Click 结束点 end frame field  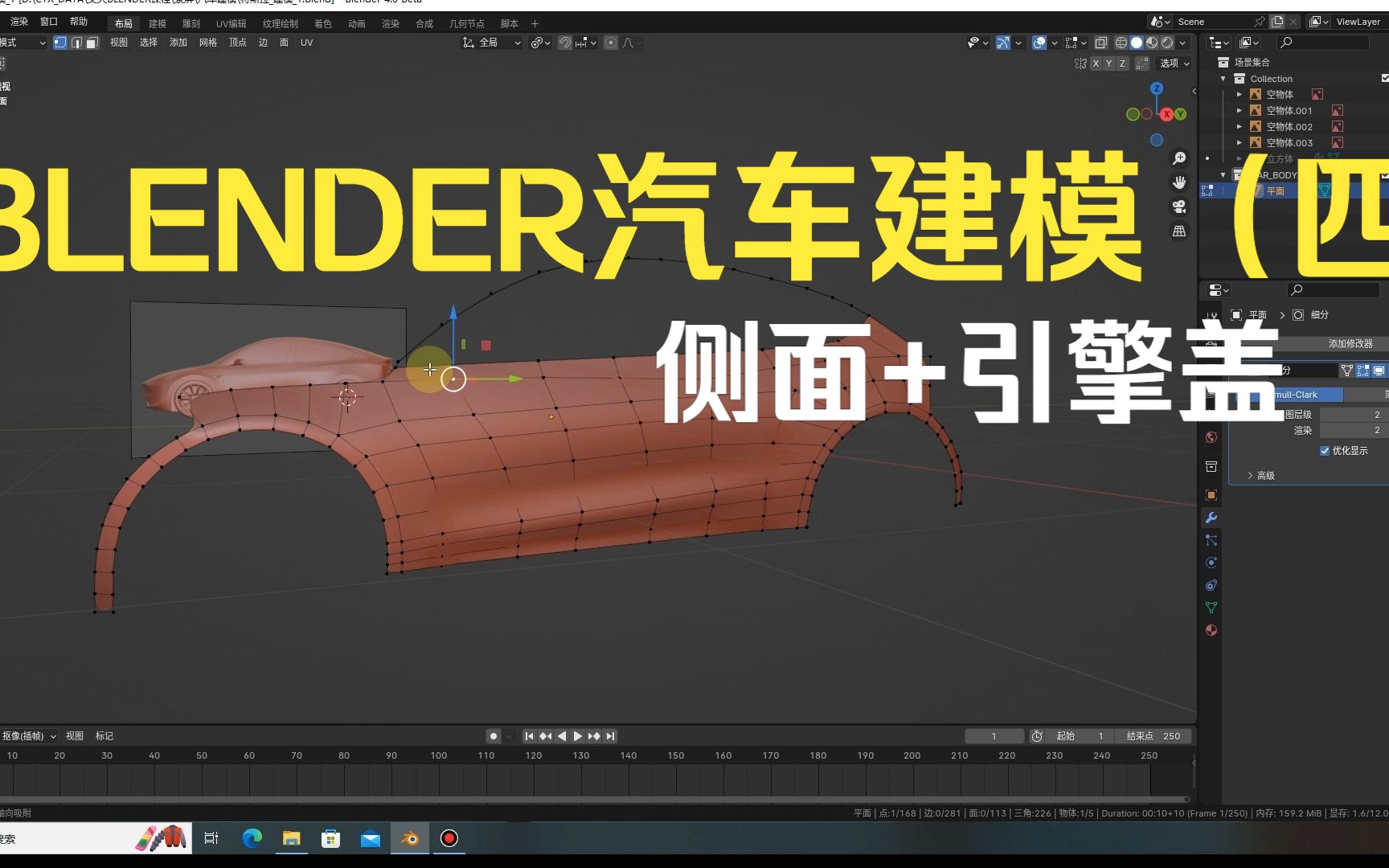(x=1153, y=736)
